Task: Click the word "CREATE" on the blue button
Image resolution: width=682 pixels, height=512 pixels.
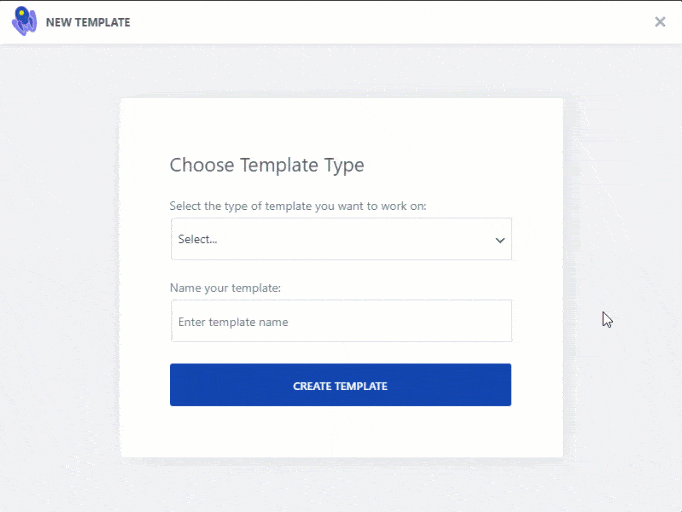Action: point(313,386)
